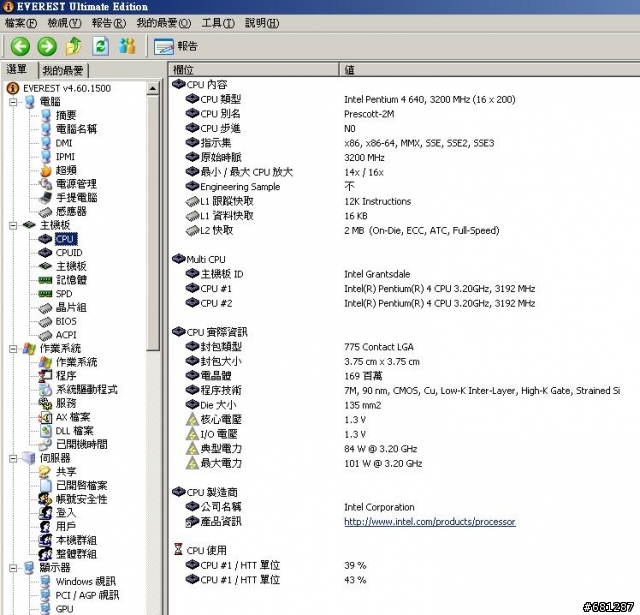Switch to the 選單 tab

pos(18,69)
